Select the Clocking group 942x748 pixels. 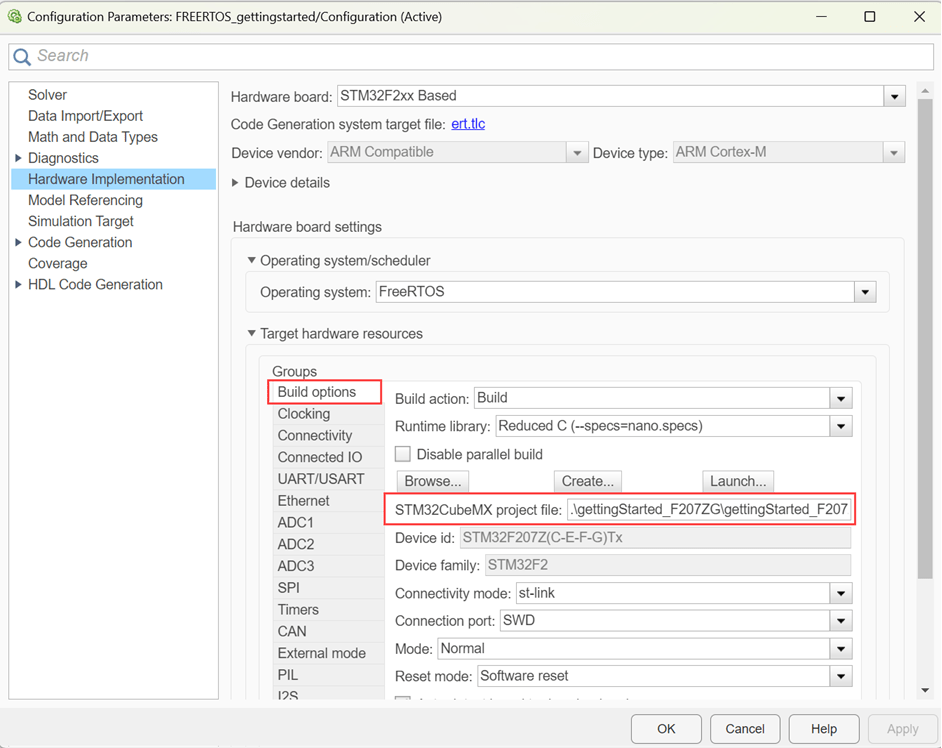pos(303,414)
